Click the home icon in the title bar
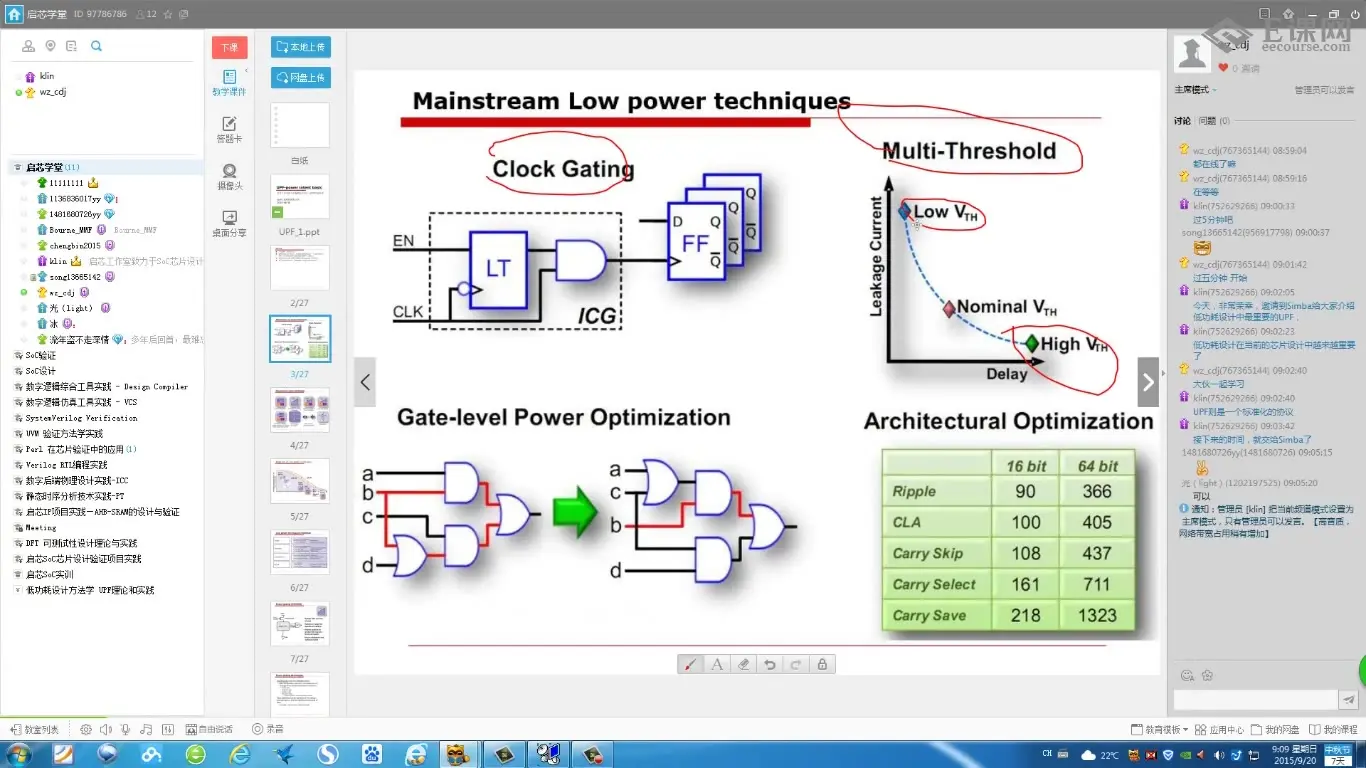 pyautogui.click(x=14, y=14)
